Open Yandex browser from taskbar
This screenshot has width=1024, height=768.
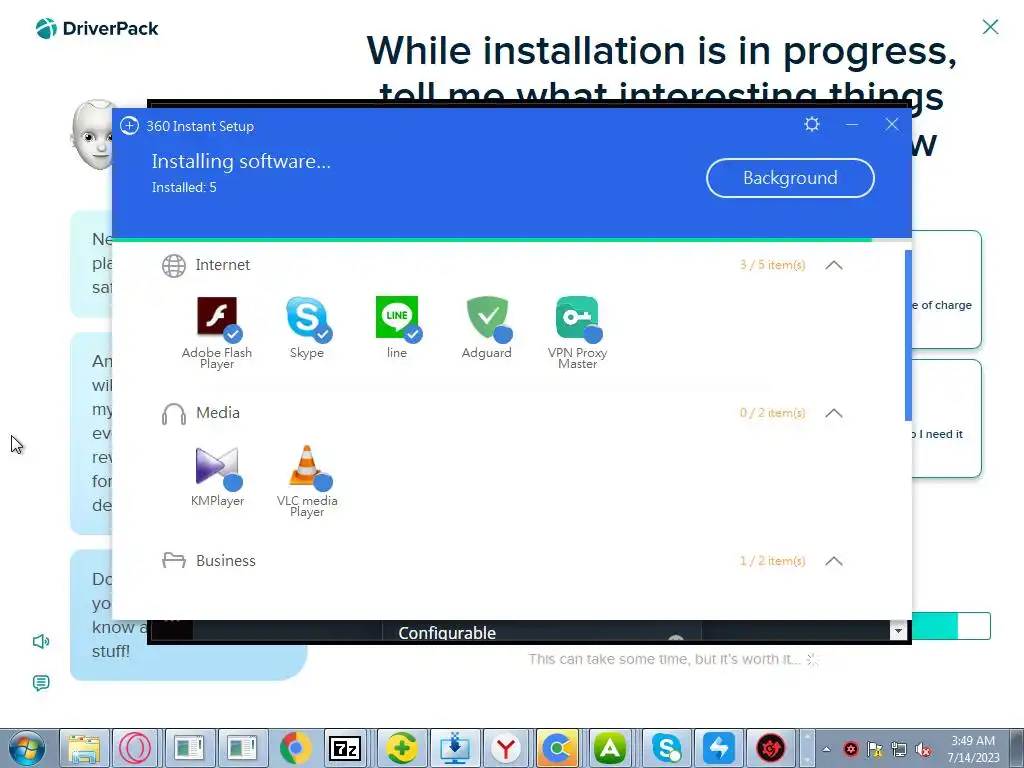pos(505,748)
